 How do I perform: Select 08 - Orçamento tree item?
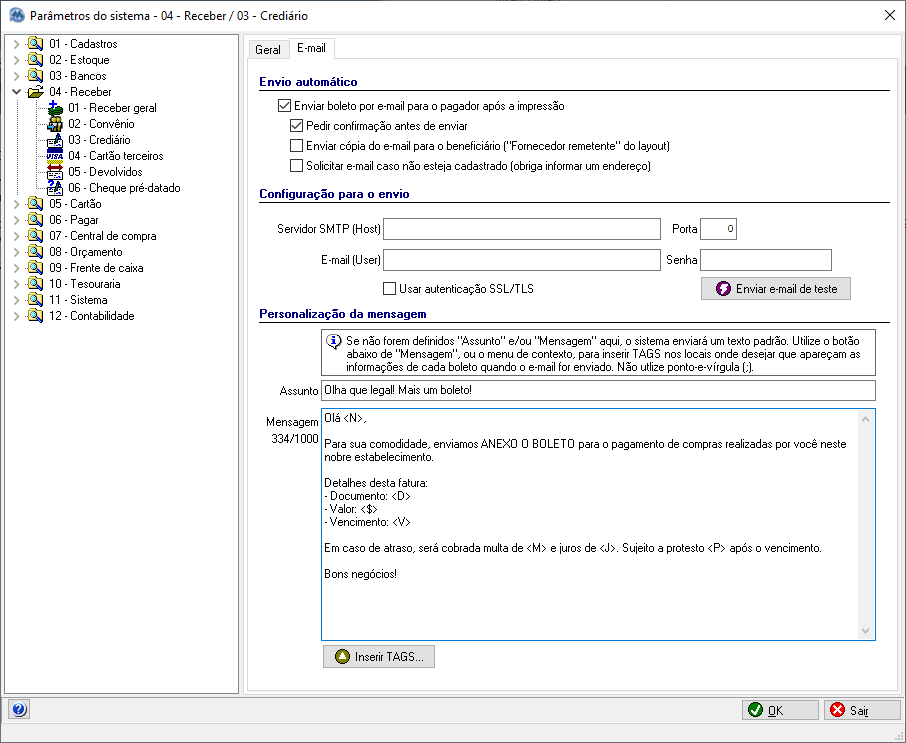[86, 252]
